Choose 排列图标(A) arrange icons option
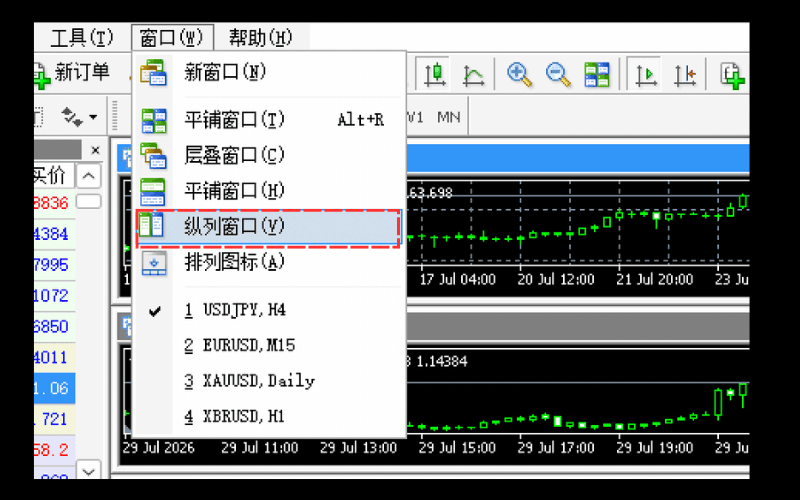This screenshot has height=500, width=800. pyautogui.click(x=269, y=262)
